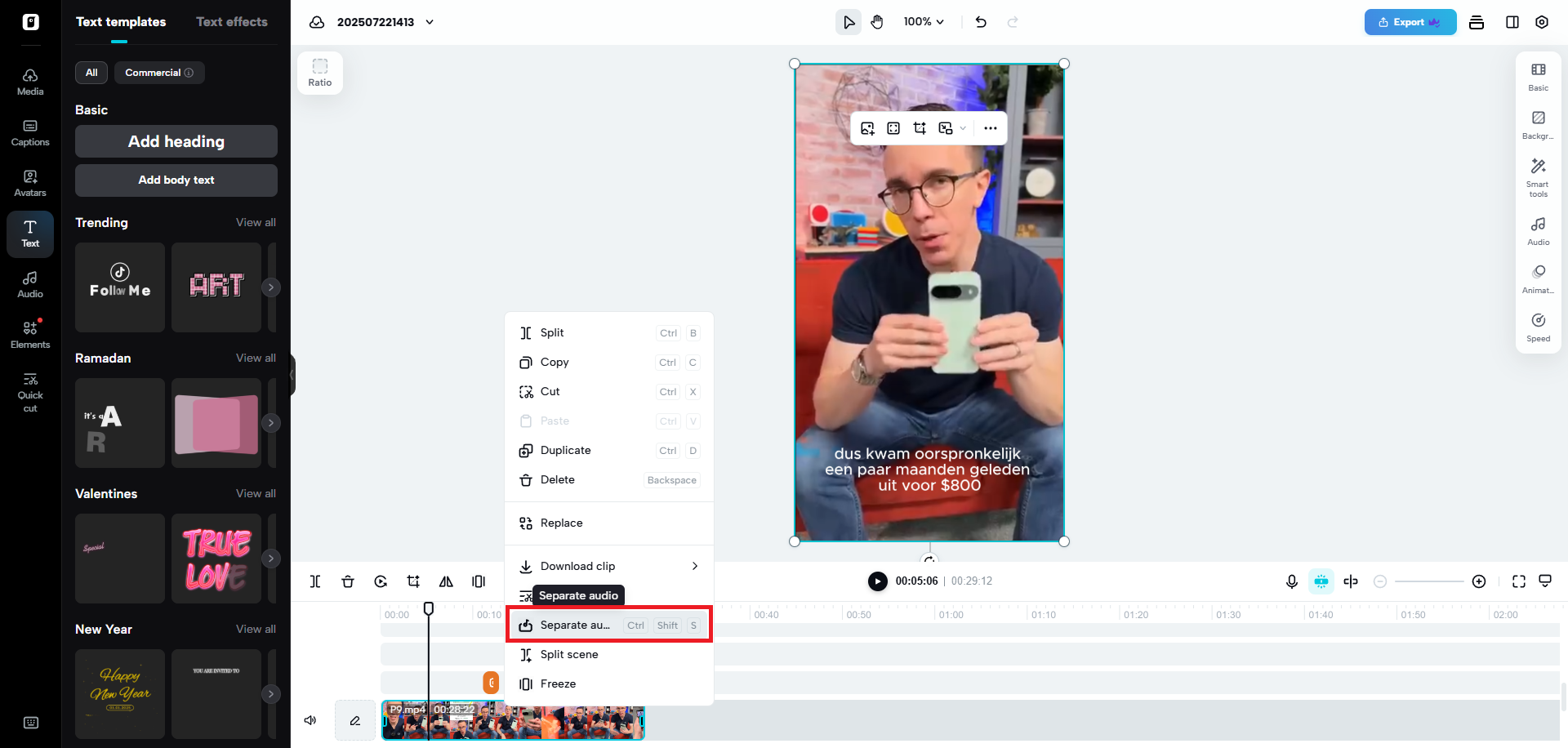
Task: Select the TRUE LOVE text template thumbnail
Action: click(216, 559)
